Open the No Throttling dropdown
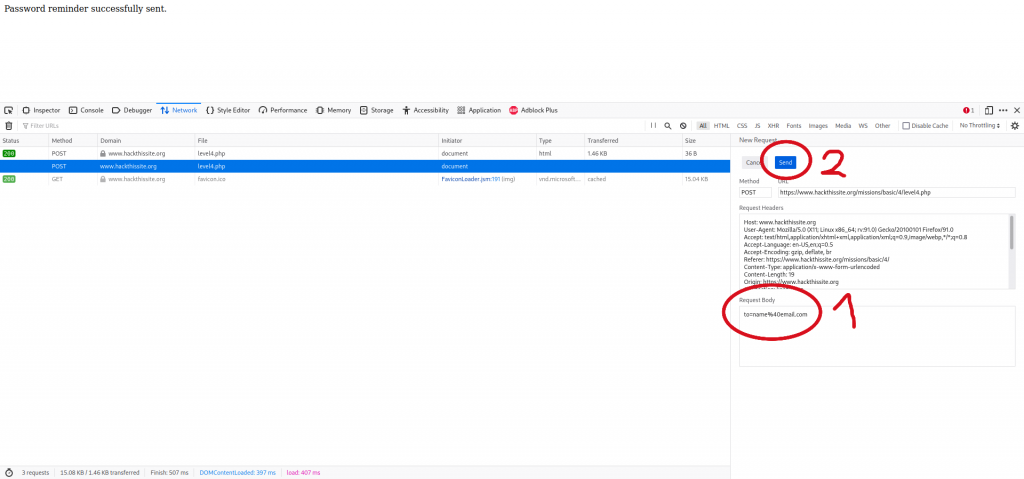The width and height of the screenshot is (1024, 479). click(980, 126)
